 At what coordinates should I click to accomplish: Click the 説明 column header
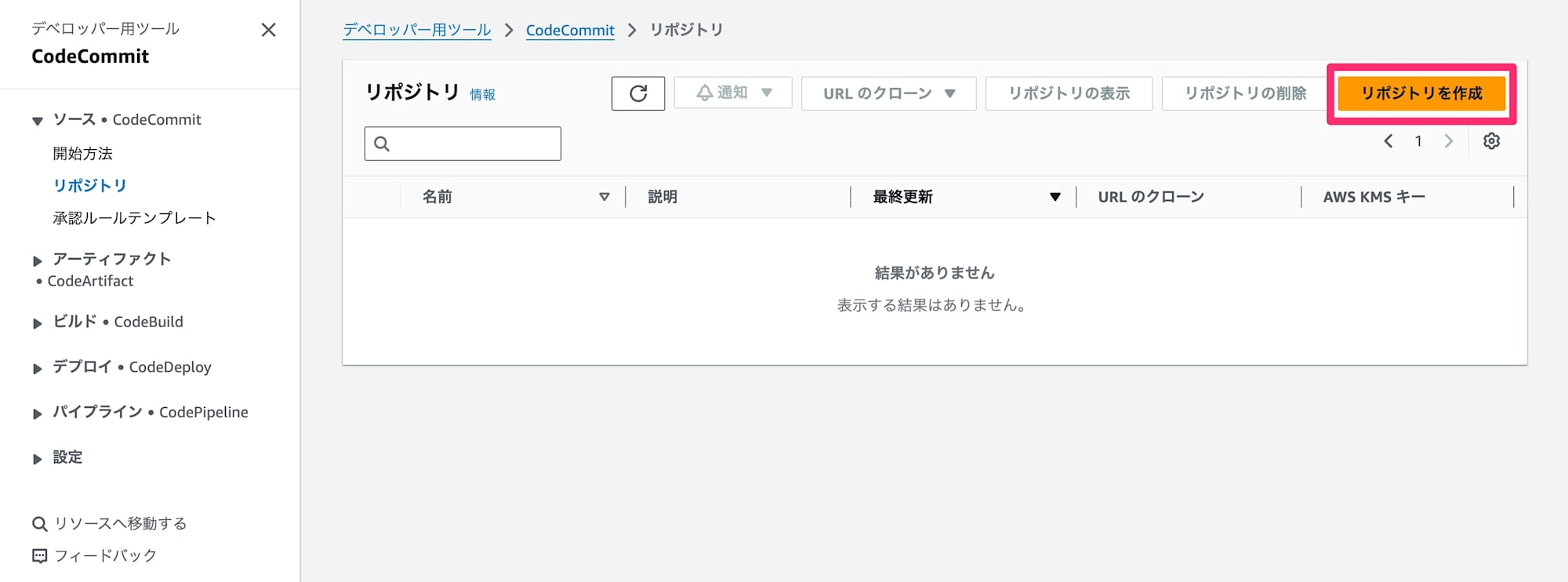click(662, 197)
